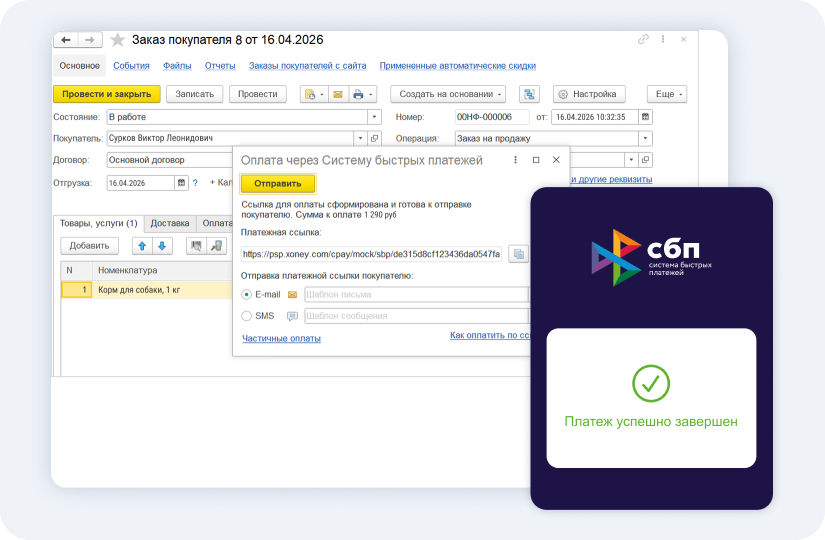Expand the Операция dropdown arrow

coord(646,138)
